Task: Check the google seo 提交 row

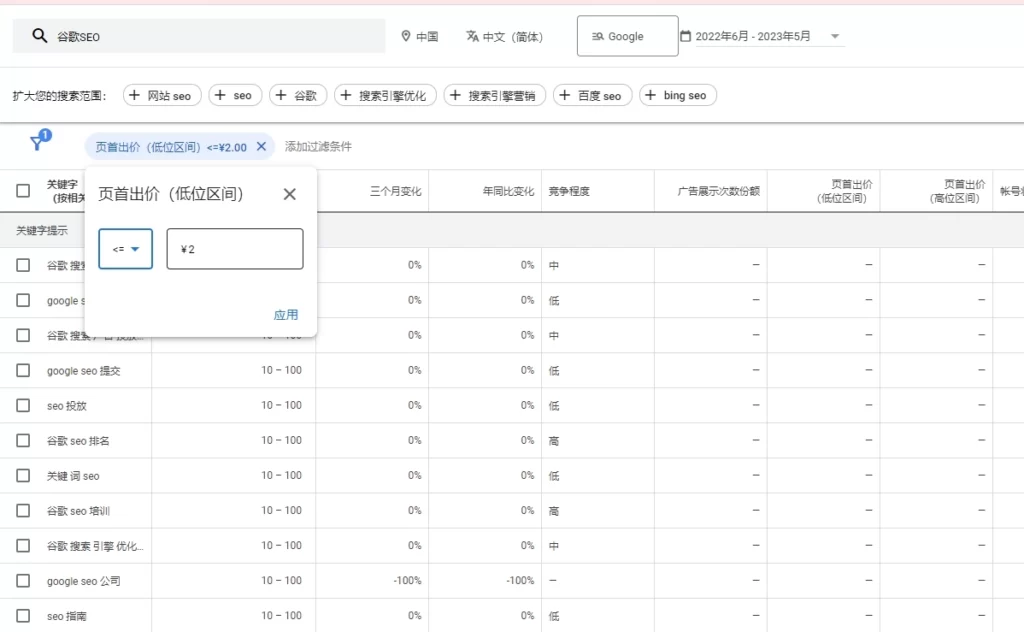Action: click(23, 370)
